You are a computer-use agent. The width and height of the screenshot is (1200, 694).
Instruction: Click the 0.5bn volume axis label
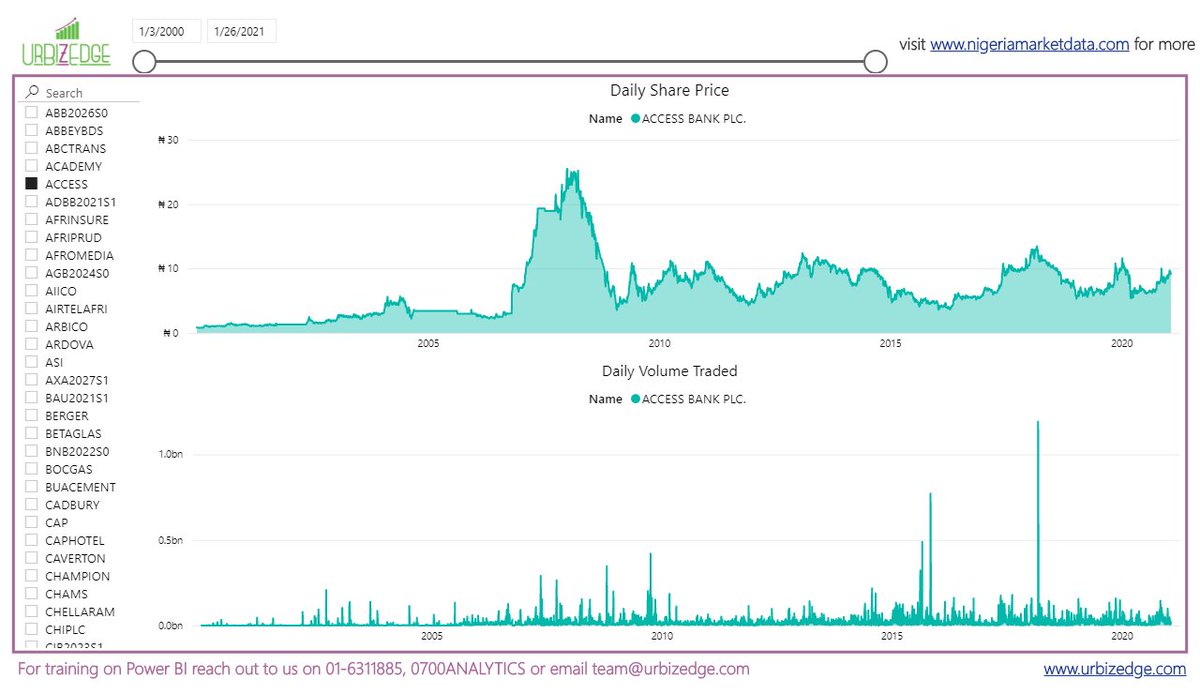(171, 540)
